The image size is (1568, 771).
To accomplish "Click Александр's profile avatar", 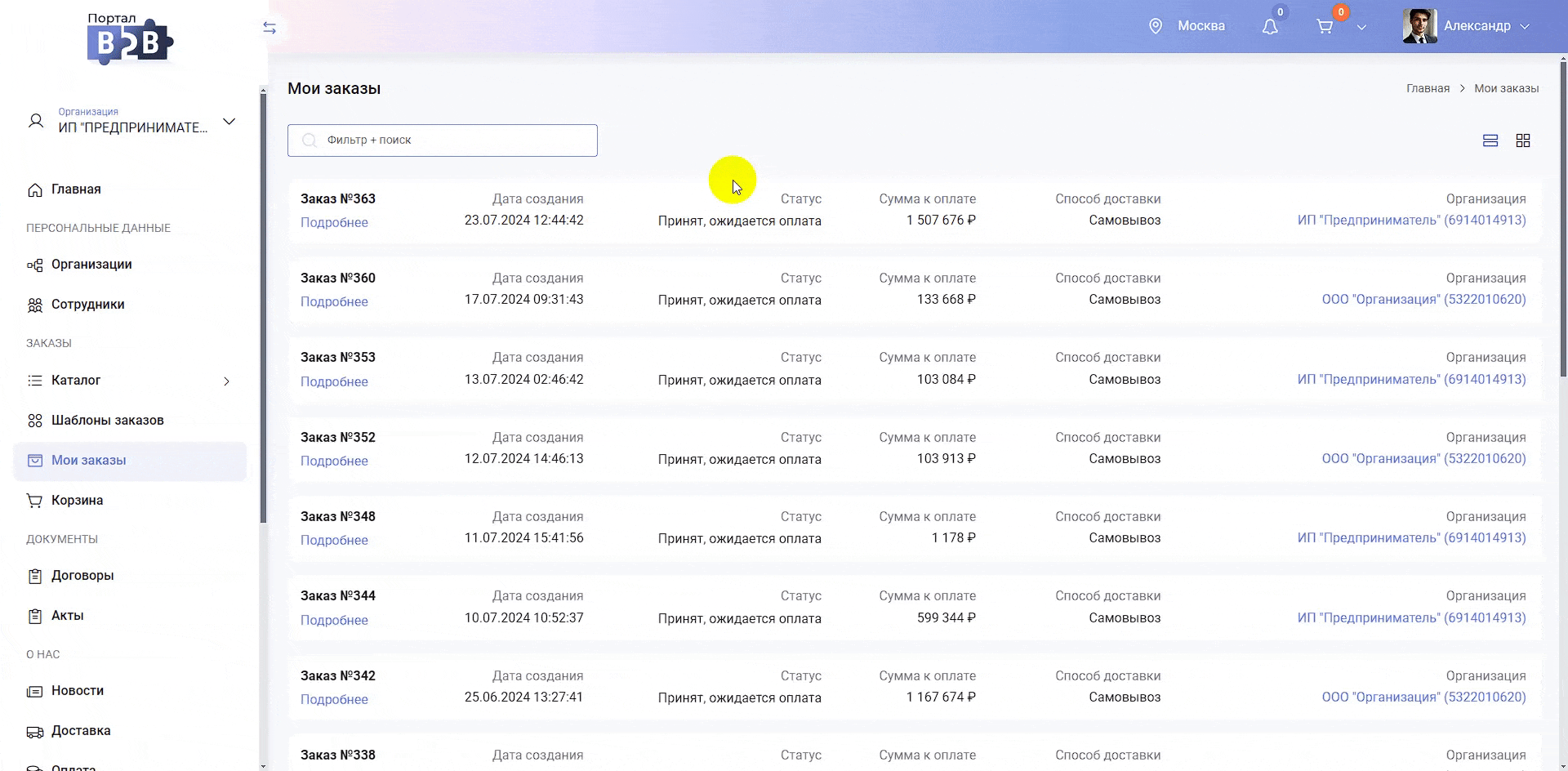I will (x=1419, y=26).
